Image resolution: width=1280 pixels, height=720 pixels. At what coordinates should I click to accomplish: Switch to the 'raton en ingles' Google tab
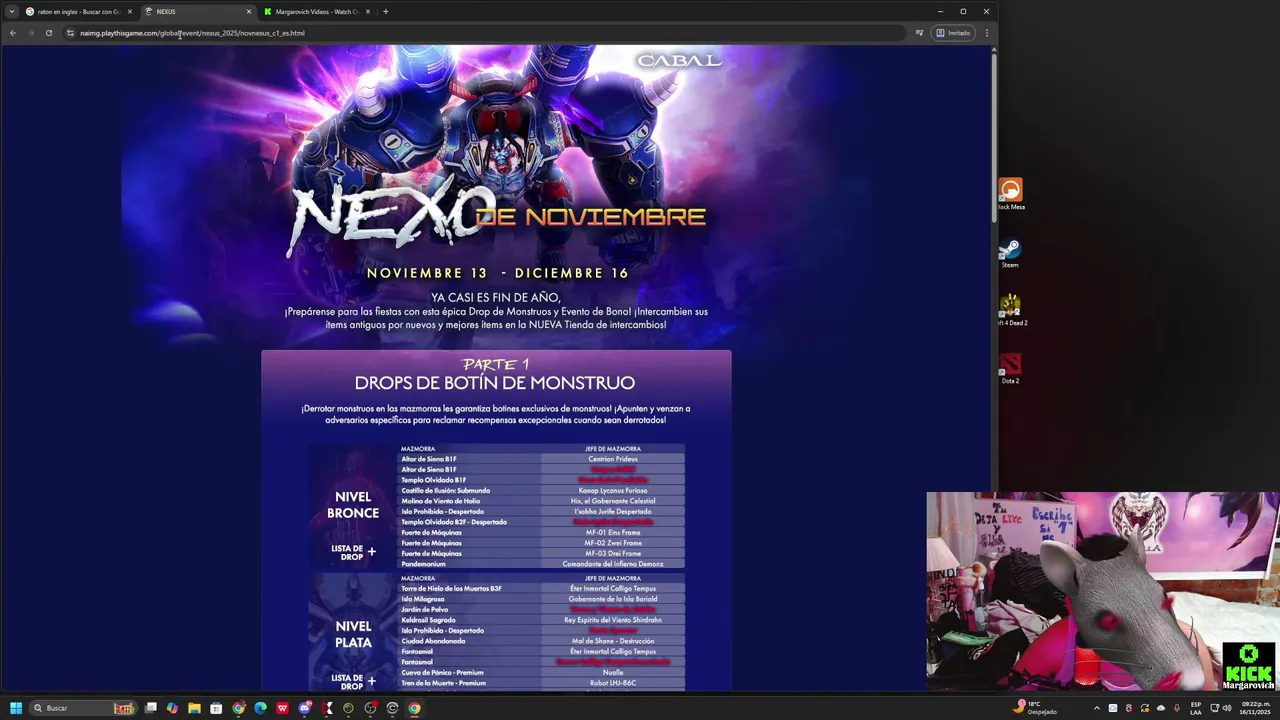click(78, 12)
